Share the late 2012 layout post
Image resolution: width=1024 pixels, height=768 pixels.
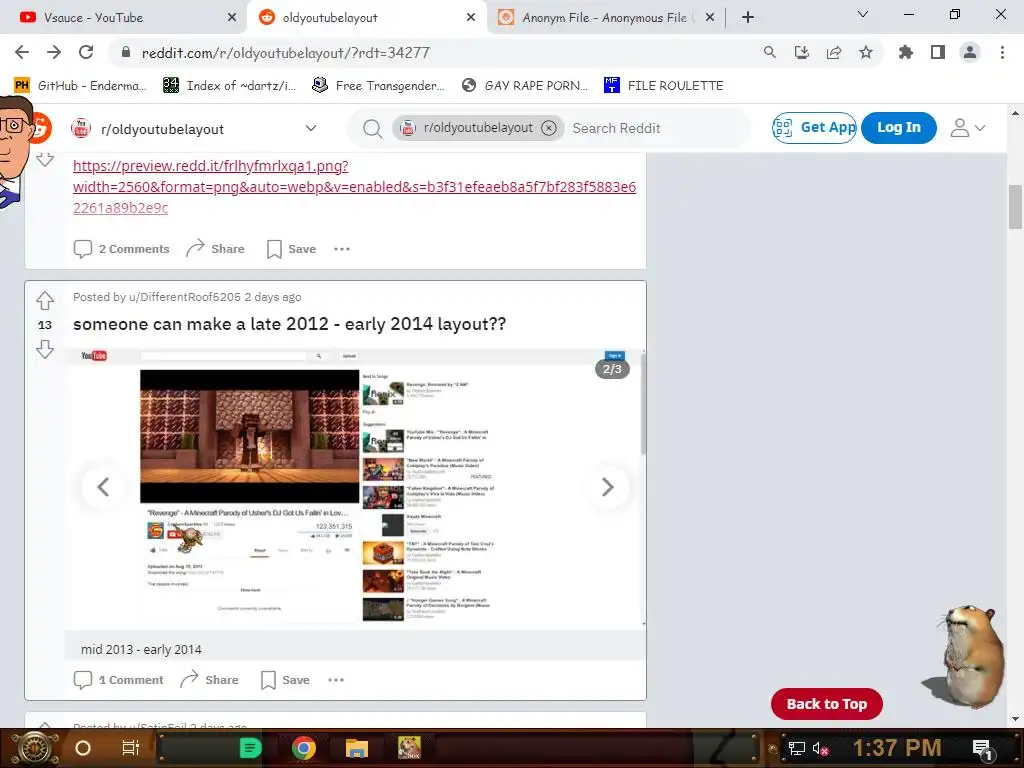click(x=210, y=680)
